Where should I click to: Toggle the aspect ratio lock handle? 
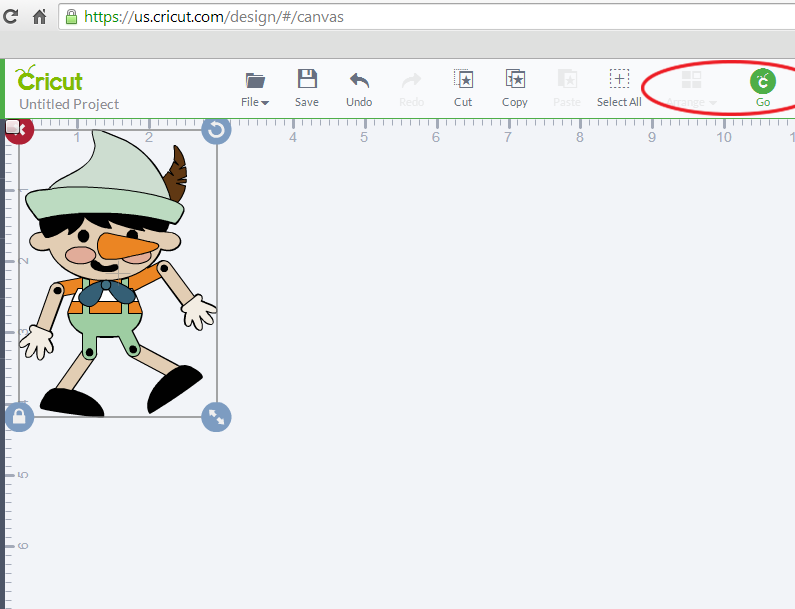coord(19,417)
